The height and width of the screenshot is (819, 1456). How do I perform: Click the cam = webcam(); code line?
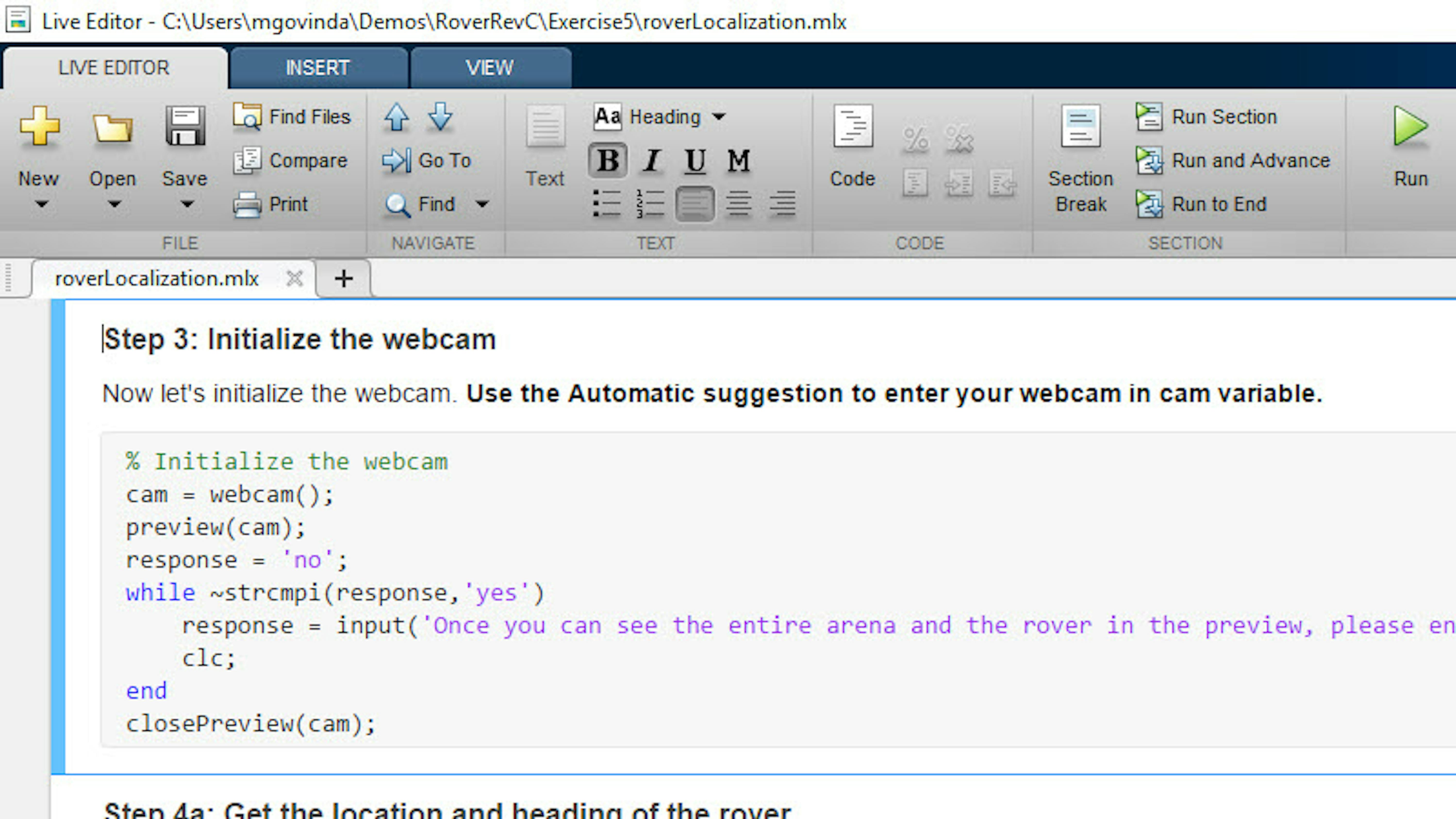[230, 495]
